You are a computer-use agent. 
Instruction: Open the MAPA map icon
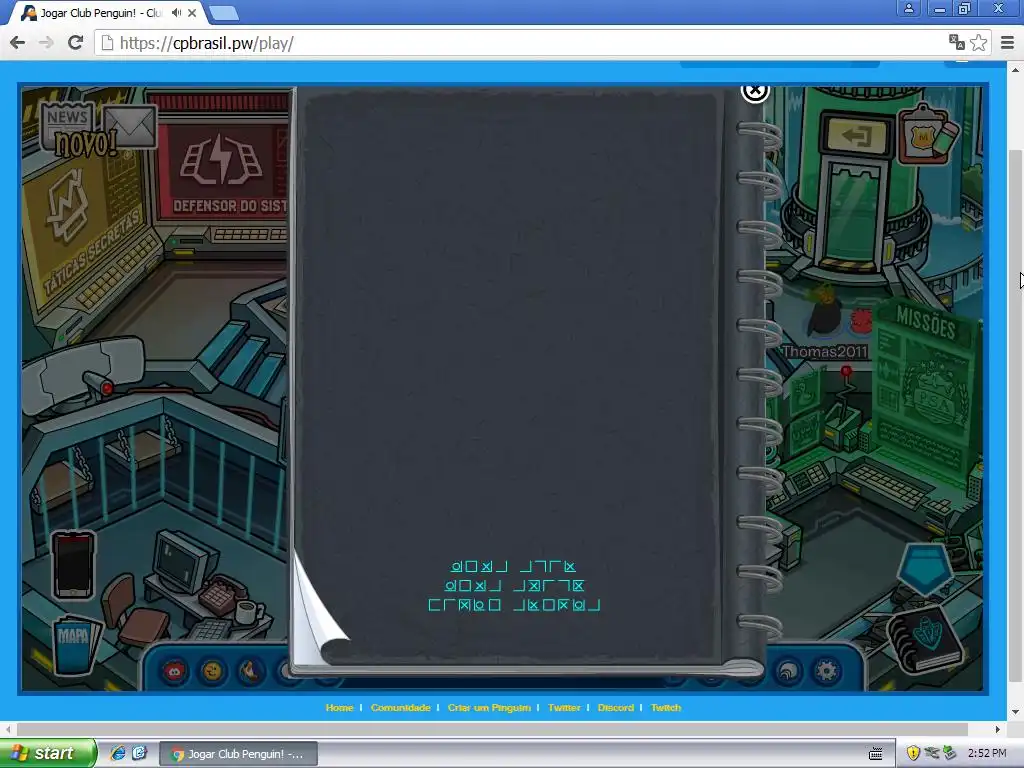pos(75,645)
